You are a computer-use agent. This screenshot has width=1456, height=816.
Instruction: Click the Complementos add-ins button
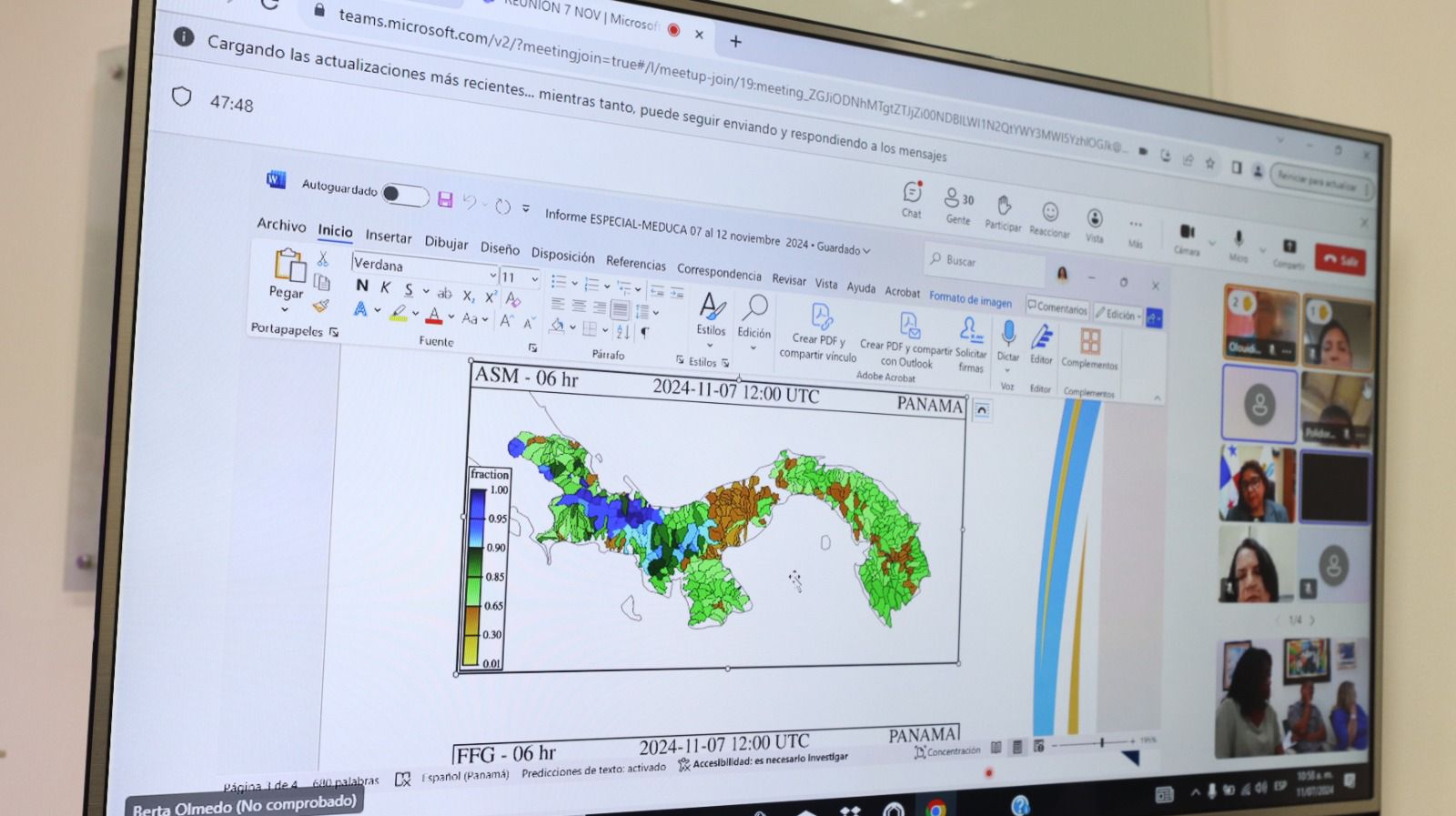[1089, 350]
